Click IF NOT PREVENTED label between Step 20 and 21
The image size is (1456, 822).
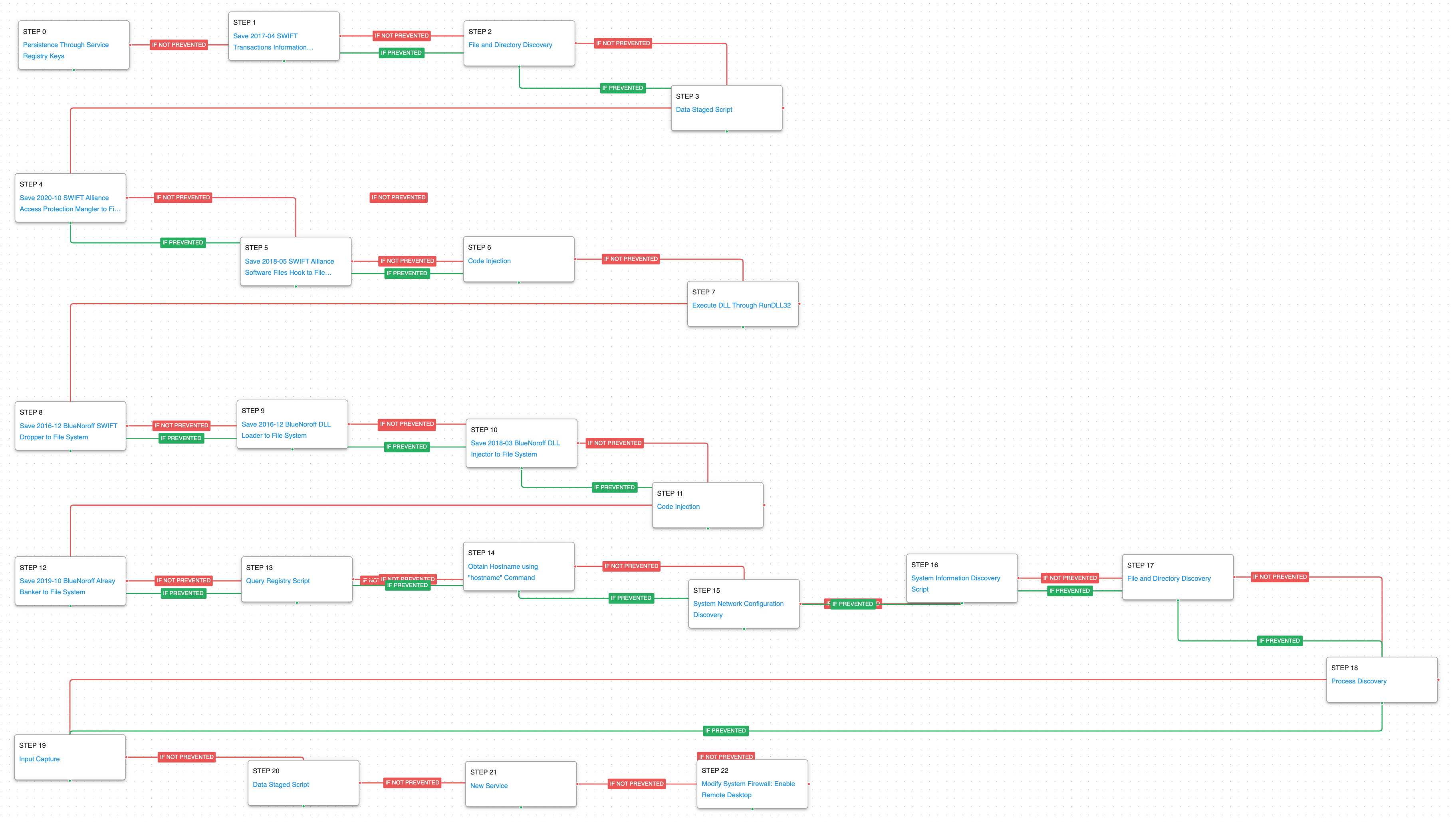coord(411,783)
